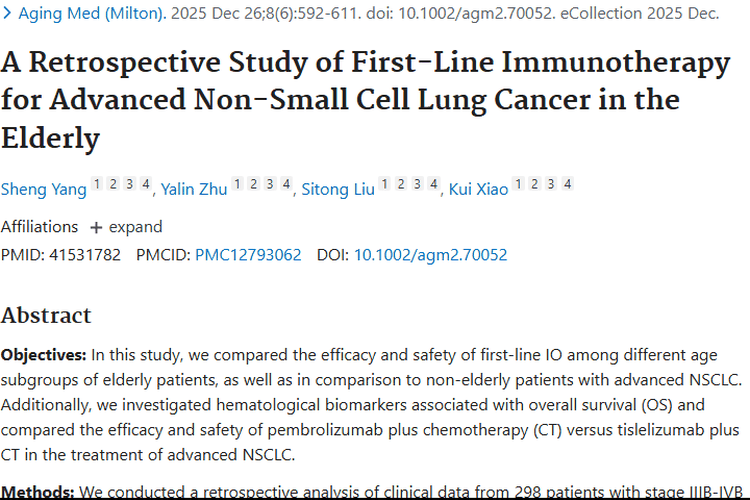Open author link Kui Xiao

pyautogui.click(x=479, y=189)
